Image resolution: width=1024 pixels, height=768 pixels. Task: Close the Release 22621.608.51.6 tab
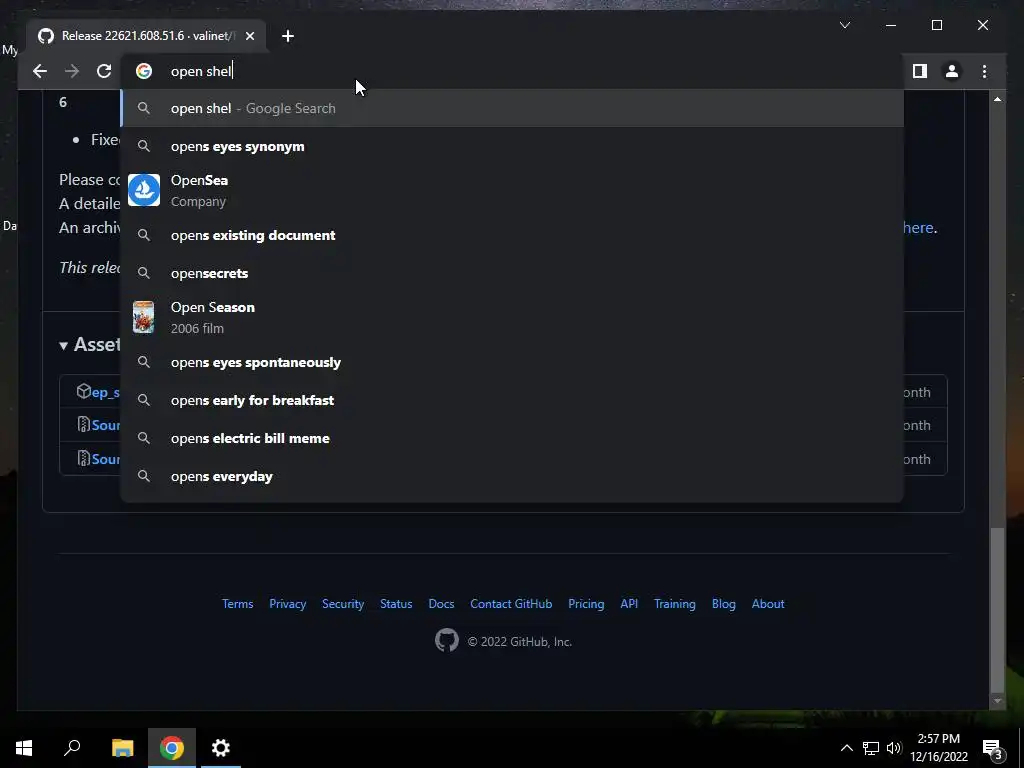(249, 36)
